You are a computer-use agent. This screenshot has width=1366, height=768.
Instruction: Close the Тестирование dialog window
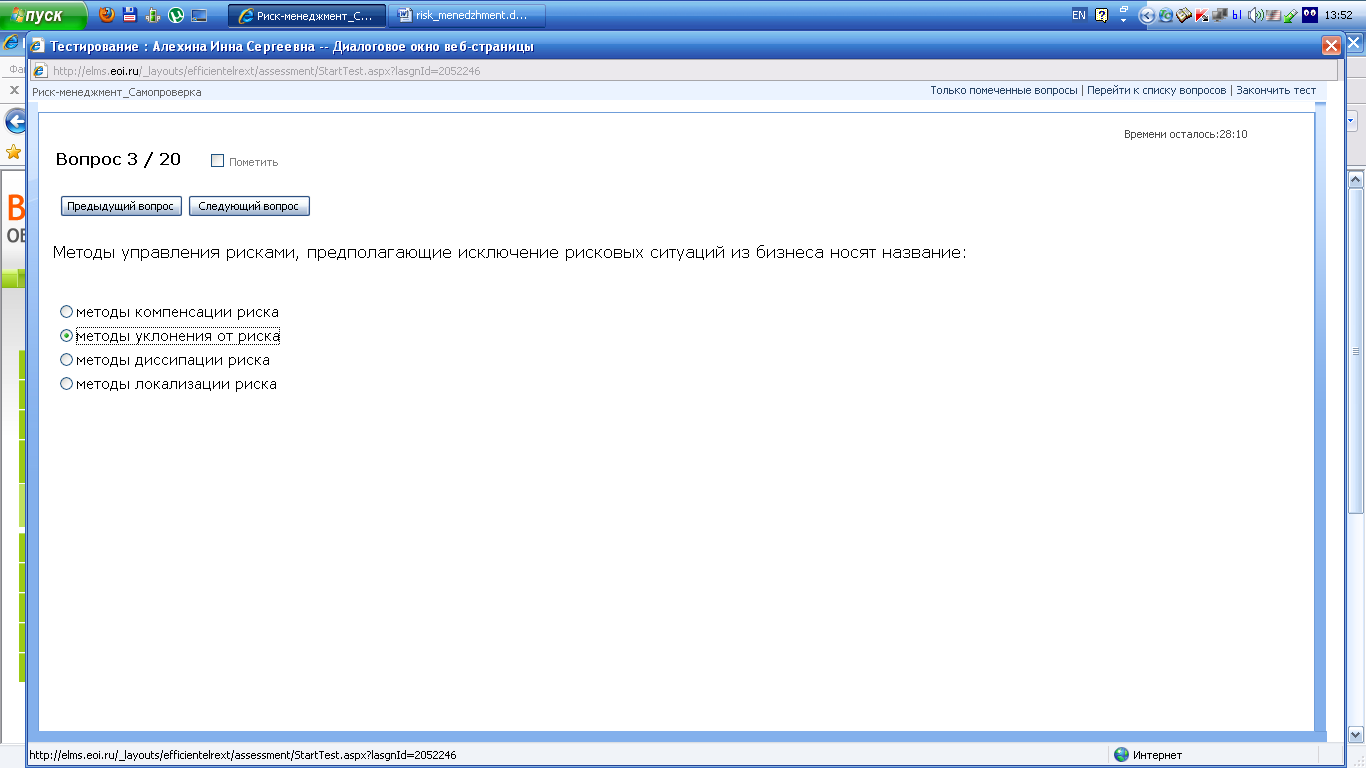pos(1331,46)
